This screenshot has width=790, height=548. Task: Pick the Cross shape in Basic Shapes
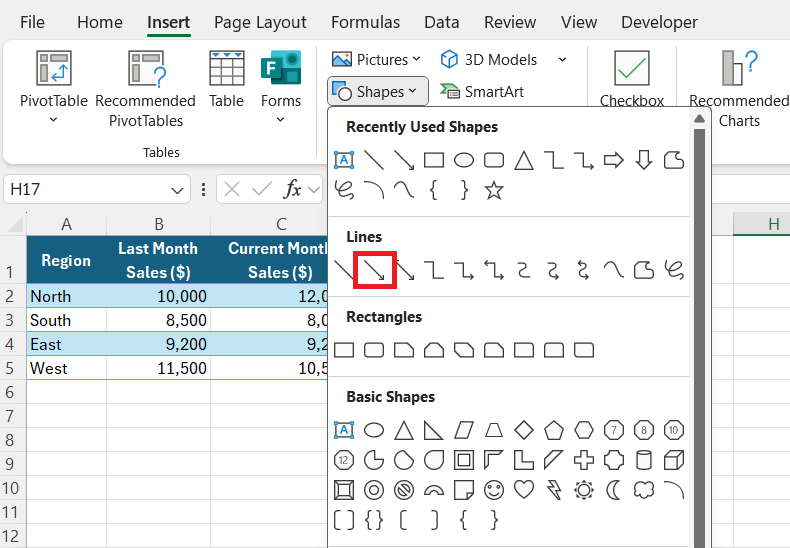point(584,460)
